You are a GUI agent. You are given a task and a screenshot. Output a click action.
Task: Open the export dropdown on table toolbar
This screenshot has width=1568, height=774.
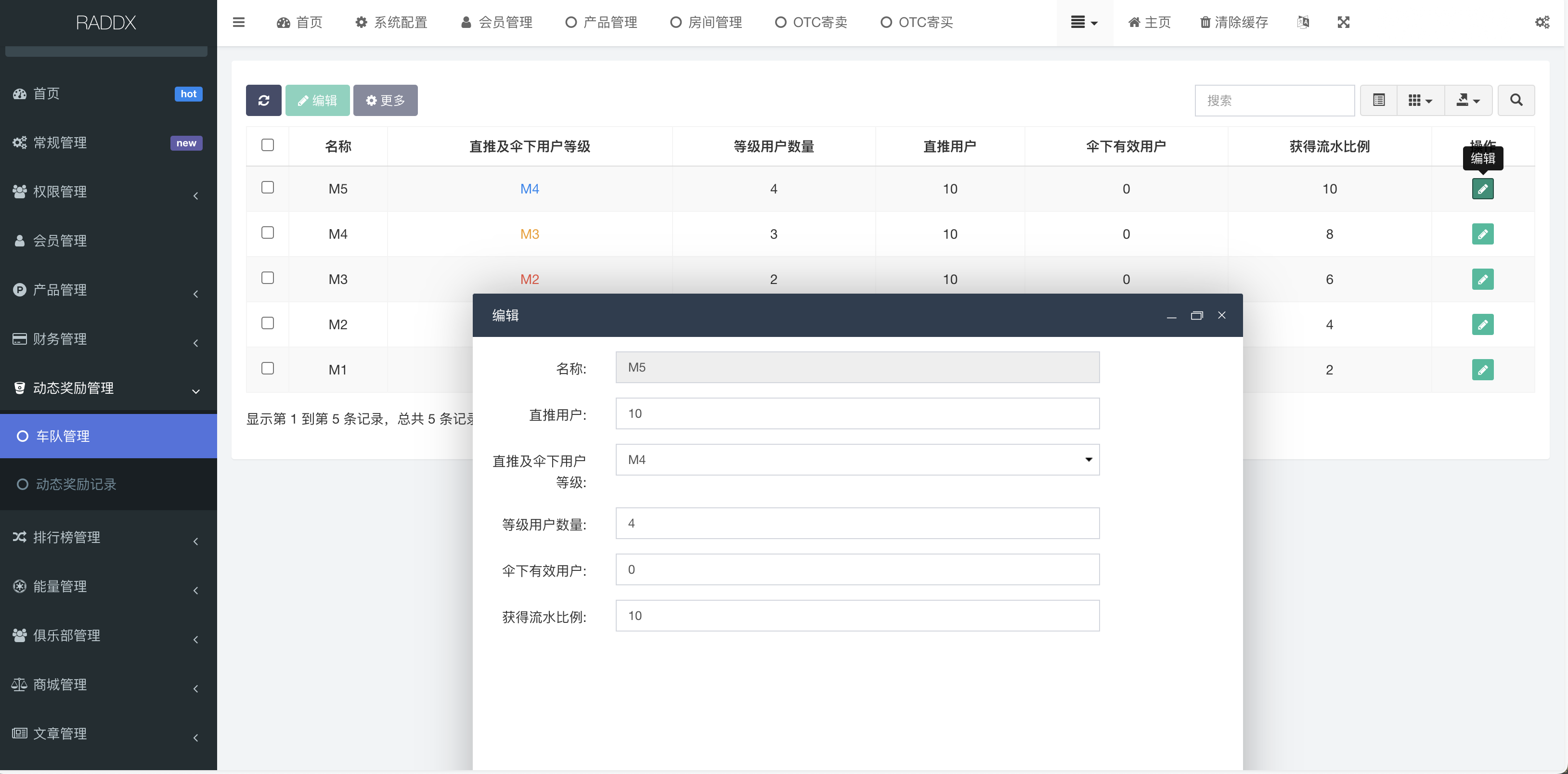[x=1469, y=100]
